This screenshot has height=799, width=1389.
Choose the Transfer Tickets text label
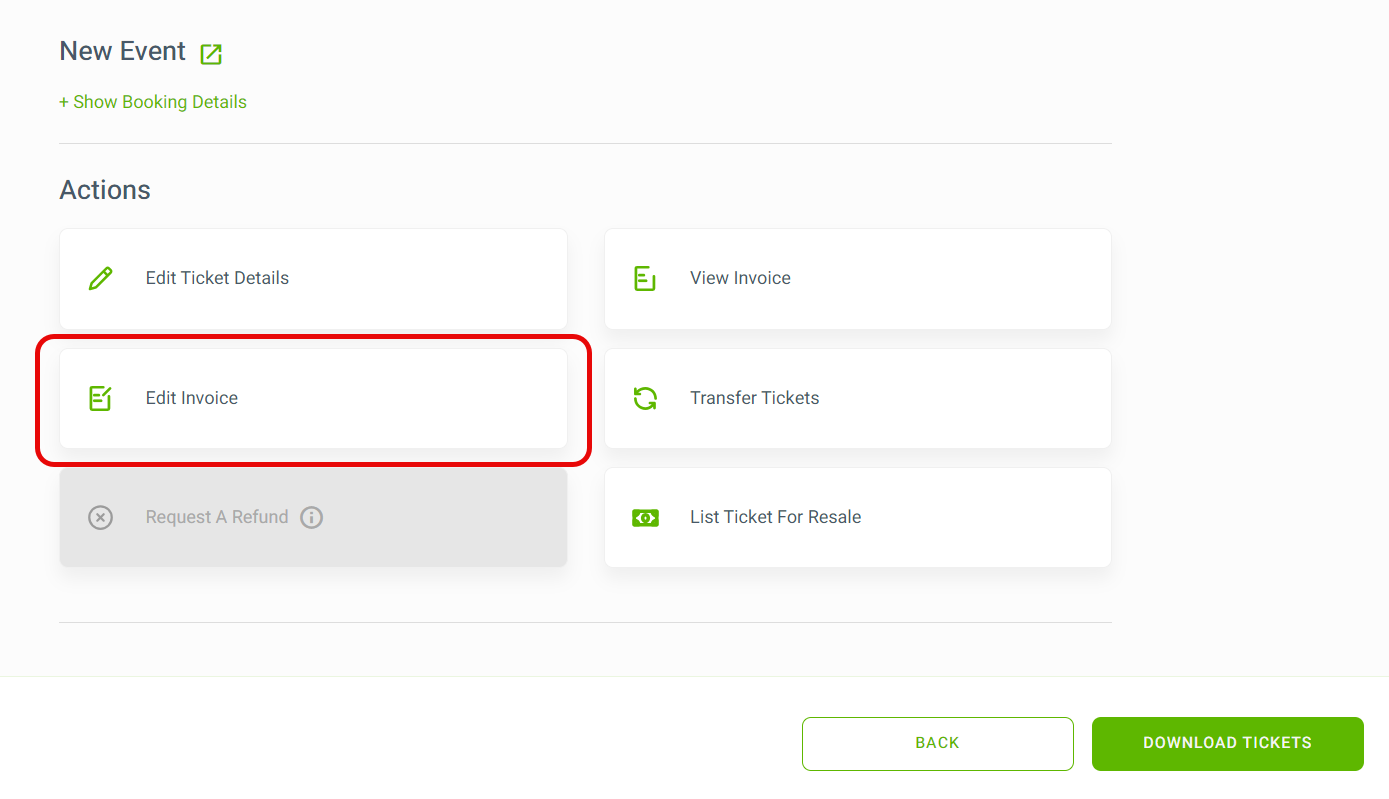(x=754, y=398)
